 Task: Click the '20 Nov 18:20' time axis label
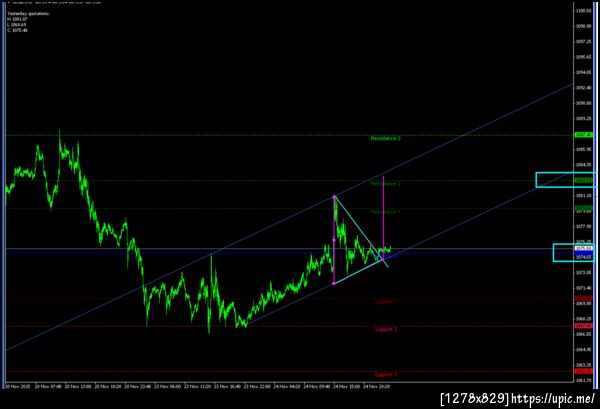(108, 387)
